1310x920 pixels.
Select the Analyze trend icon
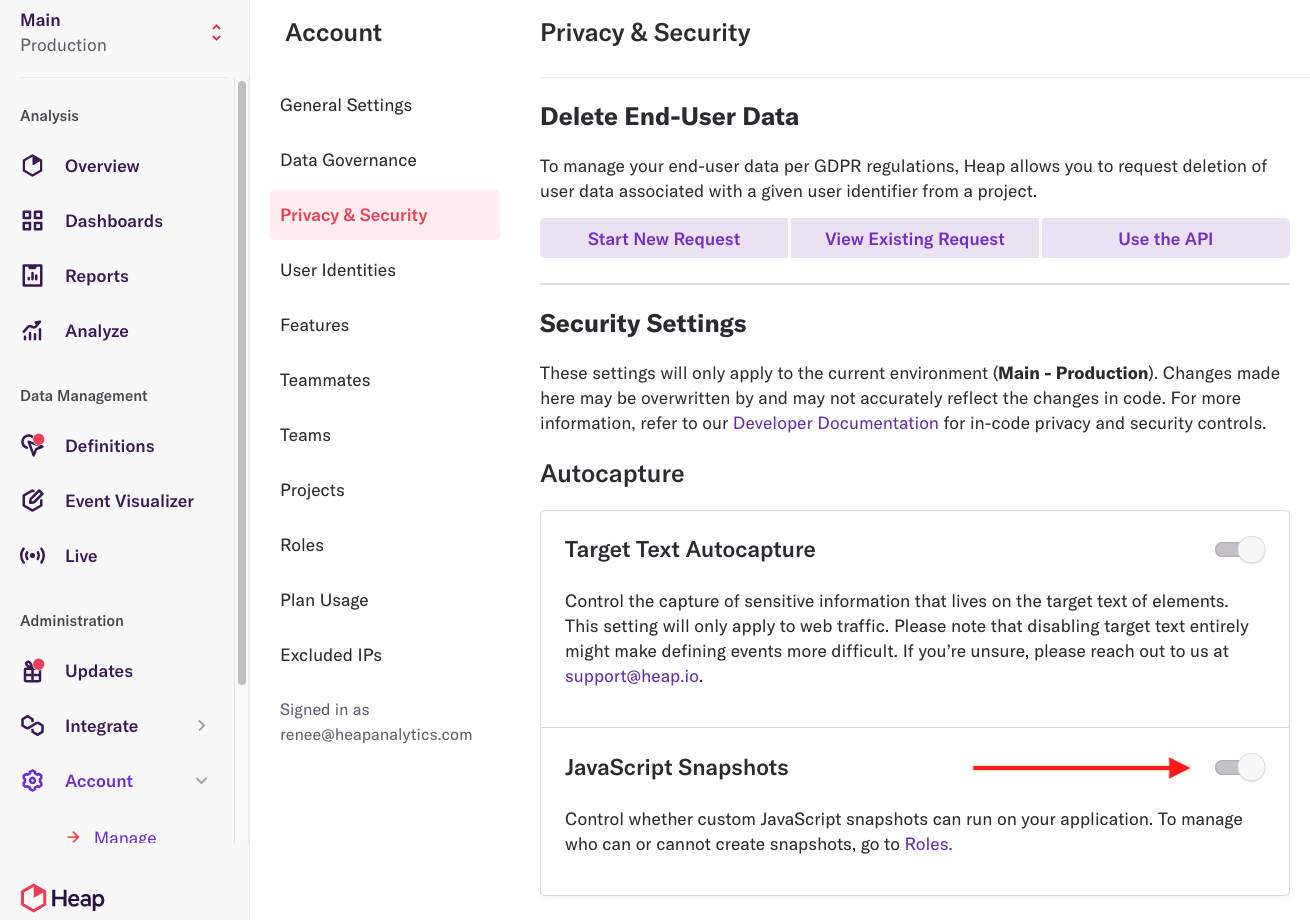coord(32,331)
